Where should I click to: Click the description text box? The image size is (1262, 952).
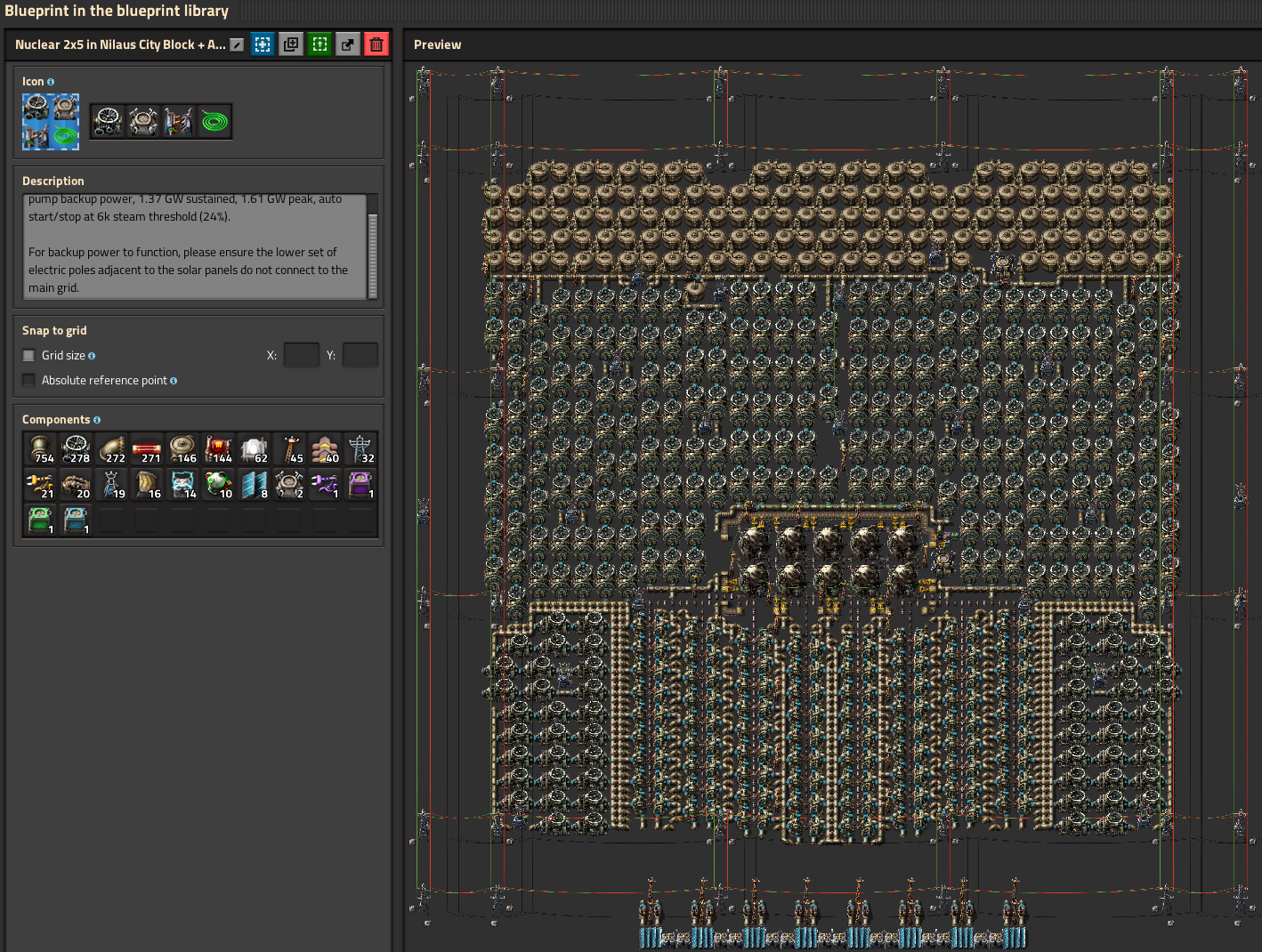(194, 246)
